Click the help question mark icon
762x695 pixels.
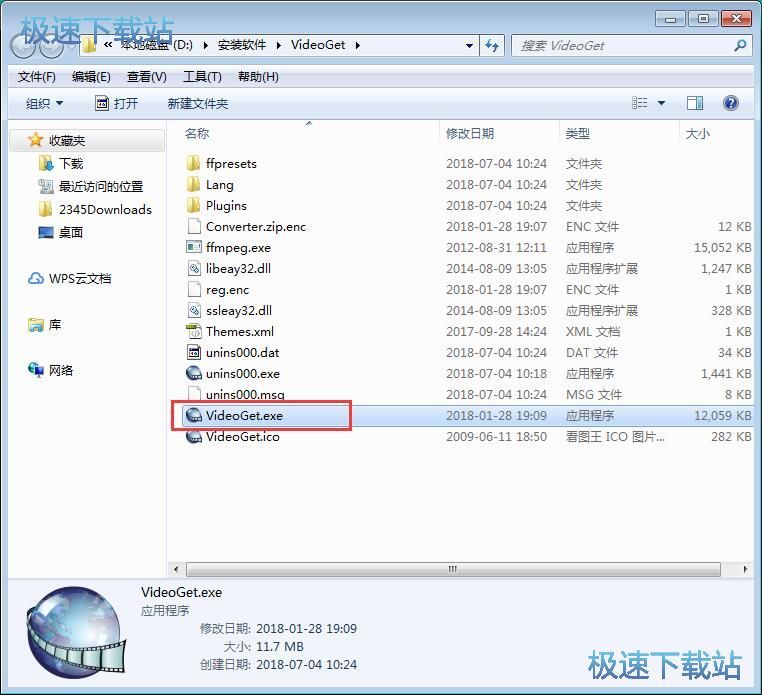731,103
